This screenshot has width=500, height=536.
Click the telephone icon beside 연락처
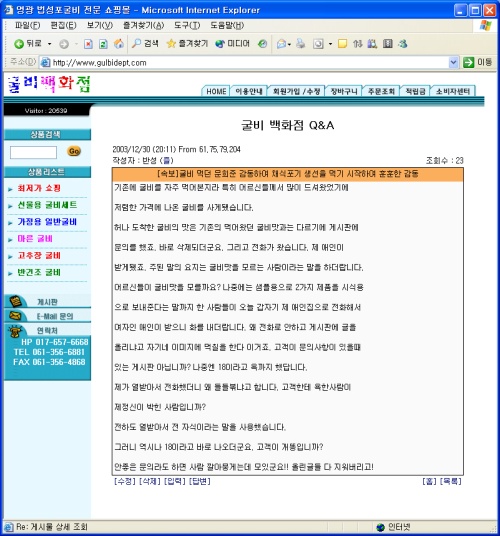click(15, 331)
